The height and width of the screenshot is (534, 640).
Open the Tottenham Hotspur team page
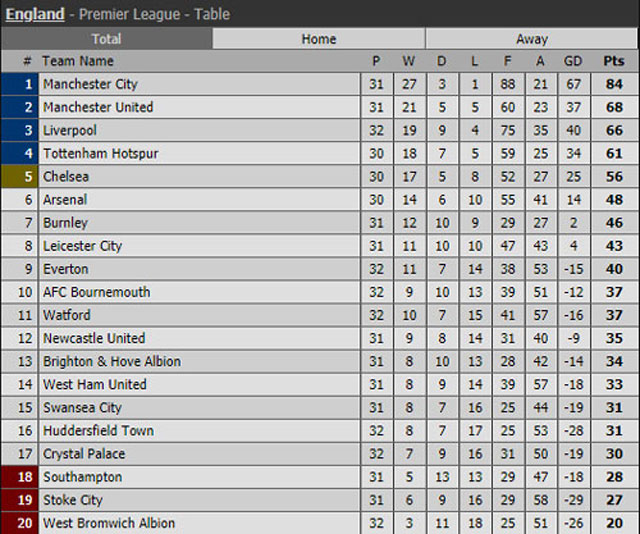pyautogui.click(x=100, y=153)
